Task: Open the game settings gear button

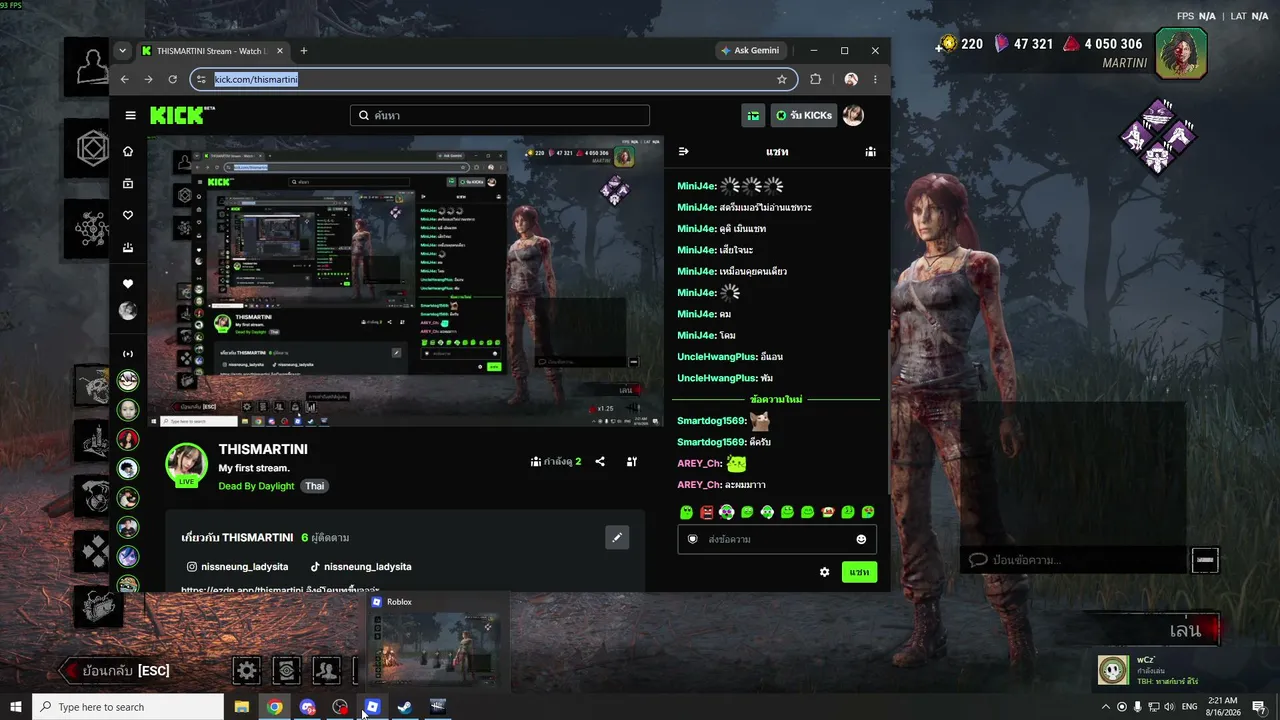Action: [x=247, y=670]
